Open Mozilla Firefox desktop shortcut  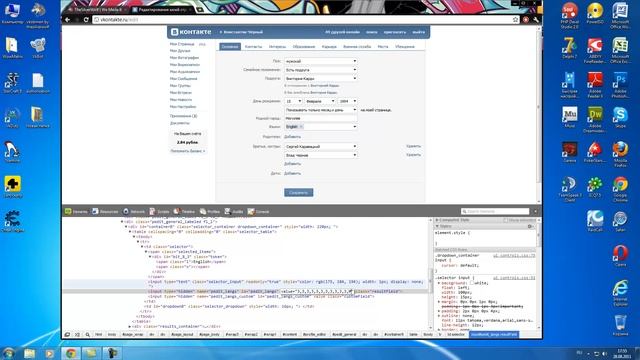(x=620, y=155)
